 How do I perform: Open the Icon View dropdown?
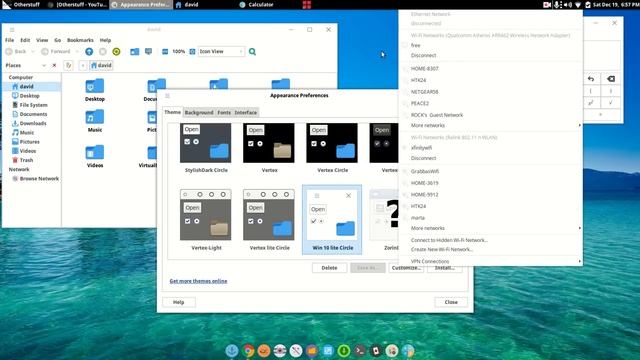pyautogui.click(x=221, y=51)
